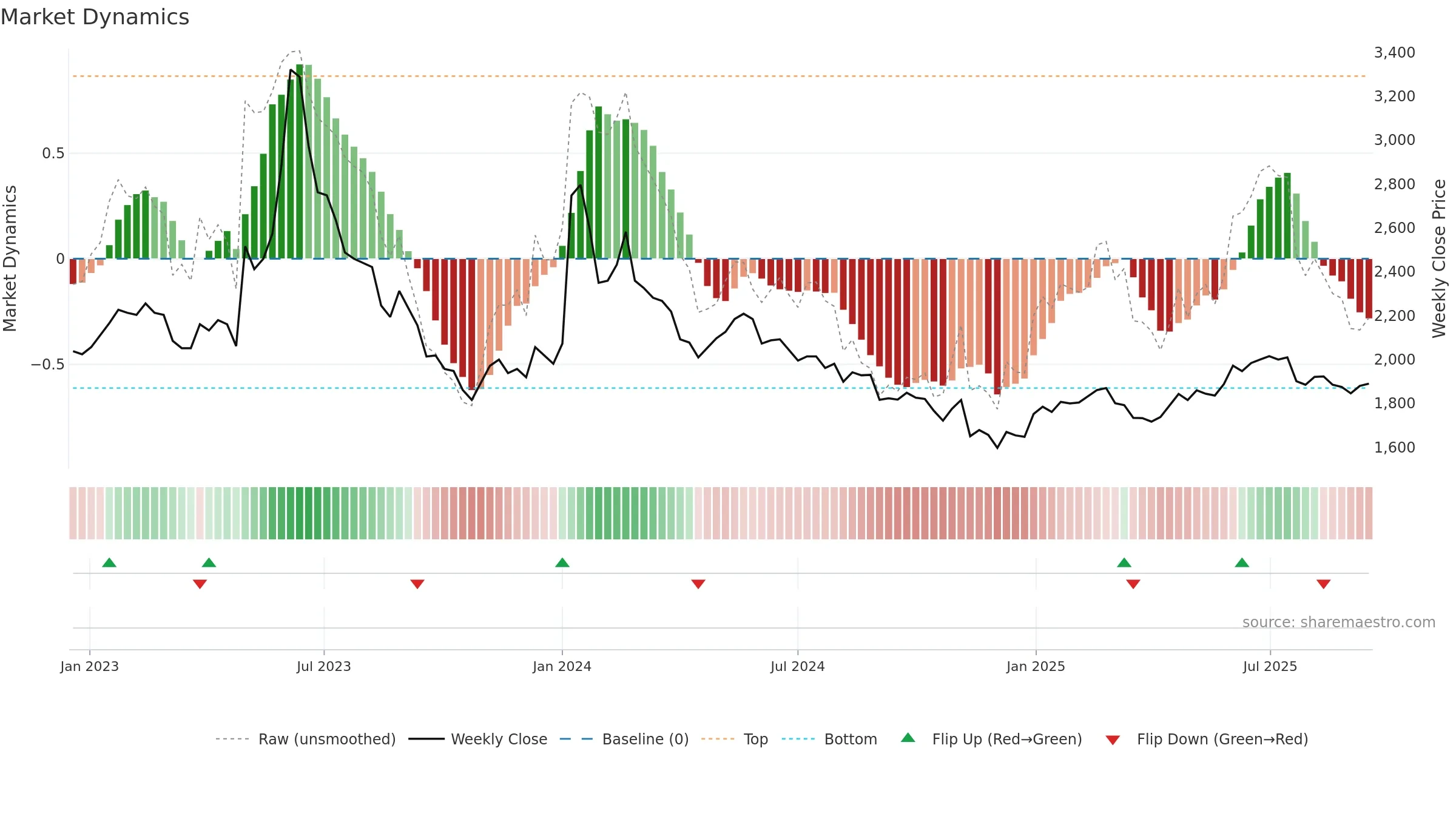Toggle the Flip Down (Green→Red) legend label
The height and width of the screenshot is (819, 1456).
click(x=1222, y=739)
